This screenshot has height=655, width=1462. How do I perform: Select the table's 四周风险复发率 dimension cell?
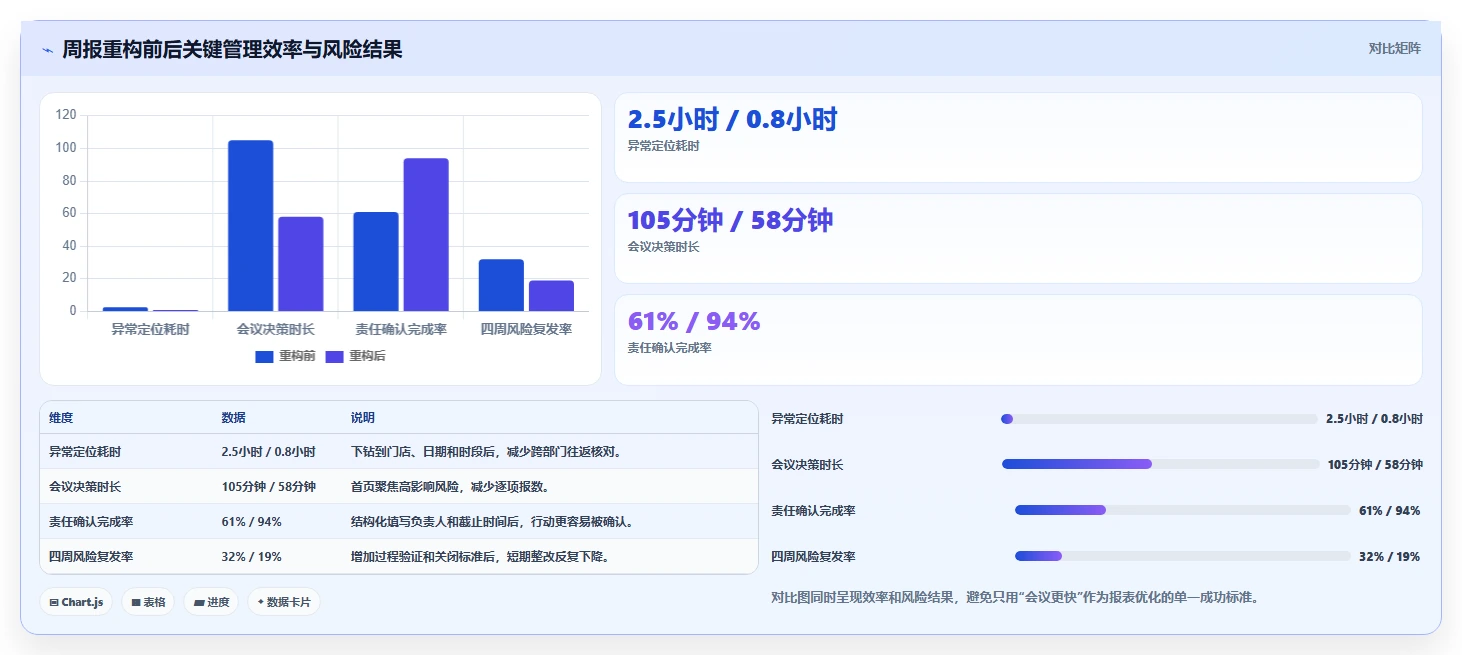coord(91,557)
